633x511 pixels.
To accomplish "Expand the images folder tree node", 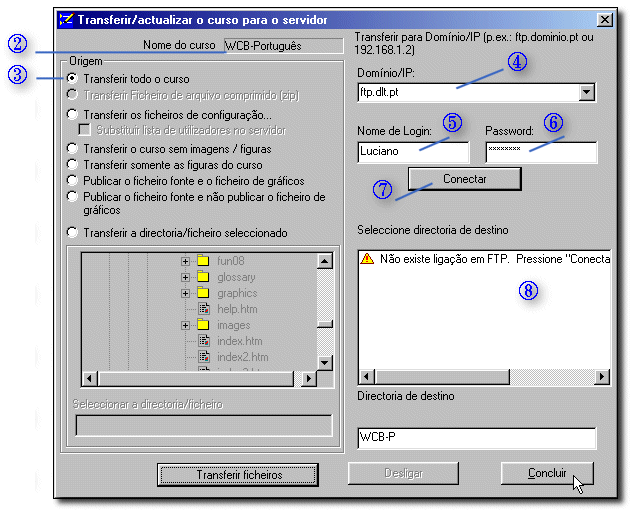I will click(x=185, y=325).
